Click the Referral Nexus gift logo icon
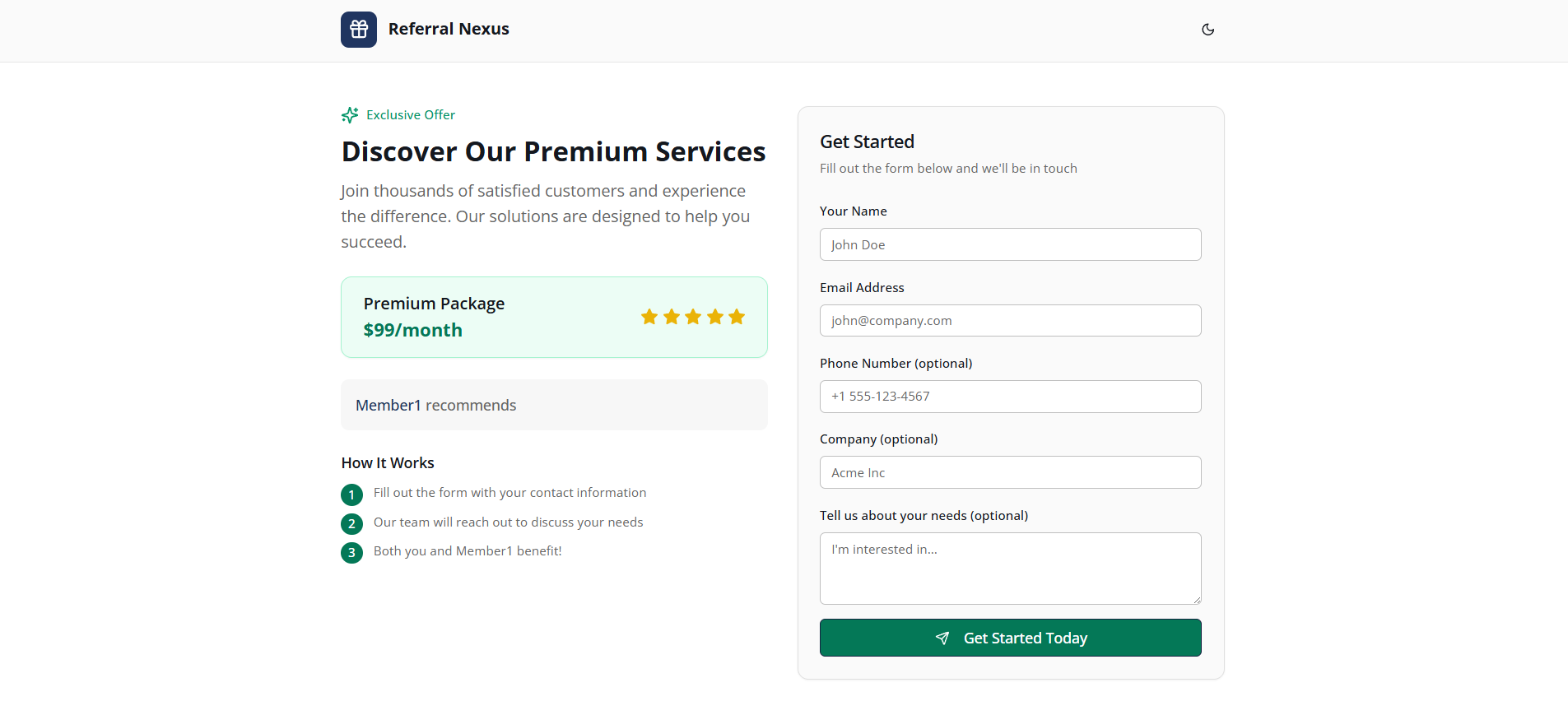Viewport: 1568px width, 715px height. pos(359,30)
